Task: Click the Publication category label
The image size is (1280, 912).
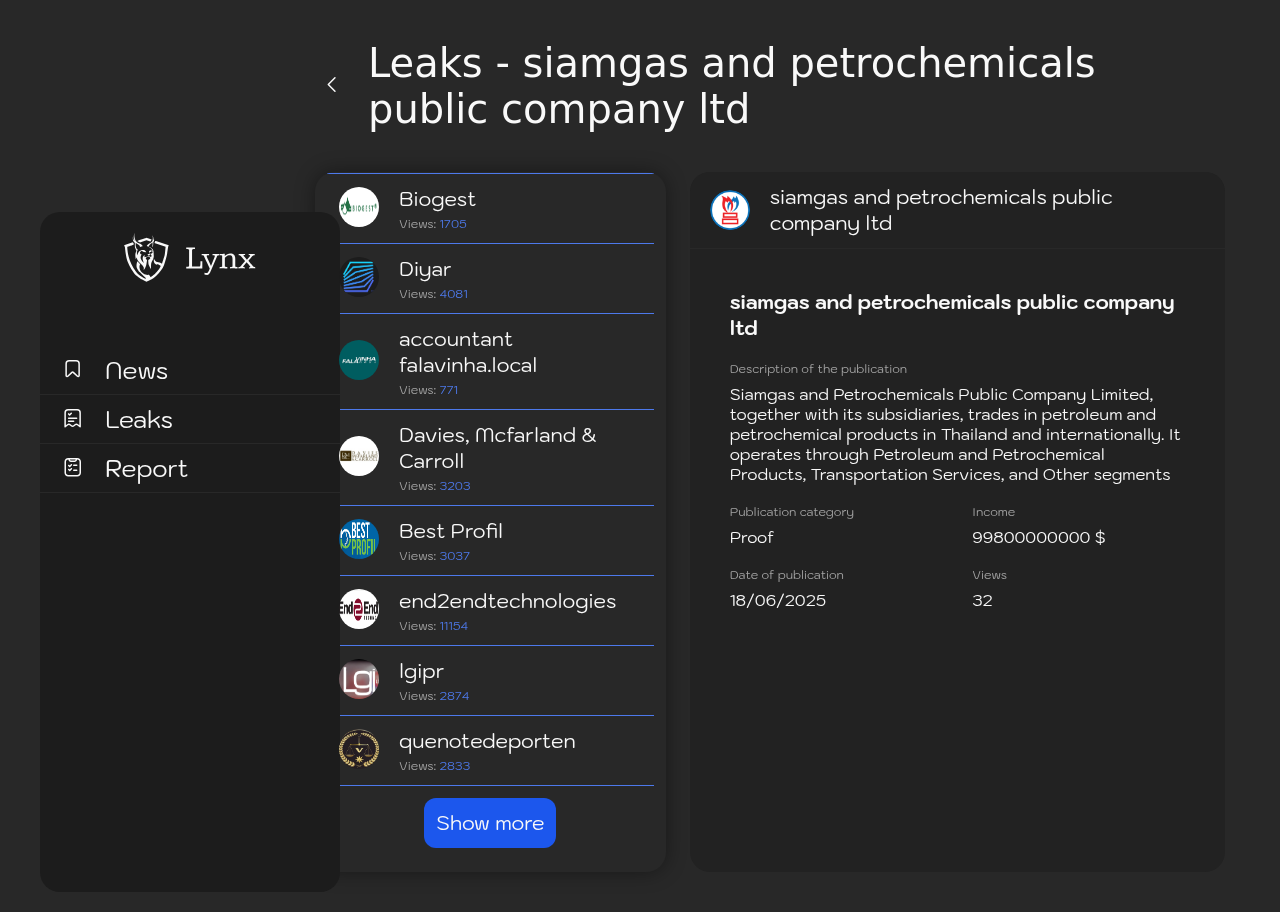Action: point(792,512)
